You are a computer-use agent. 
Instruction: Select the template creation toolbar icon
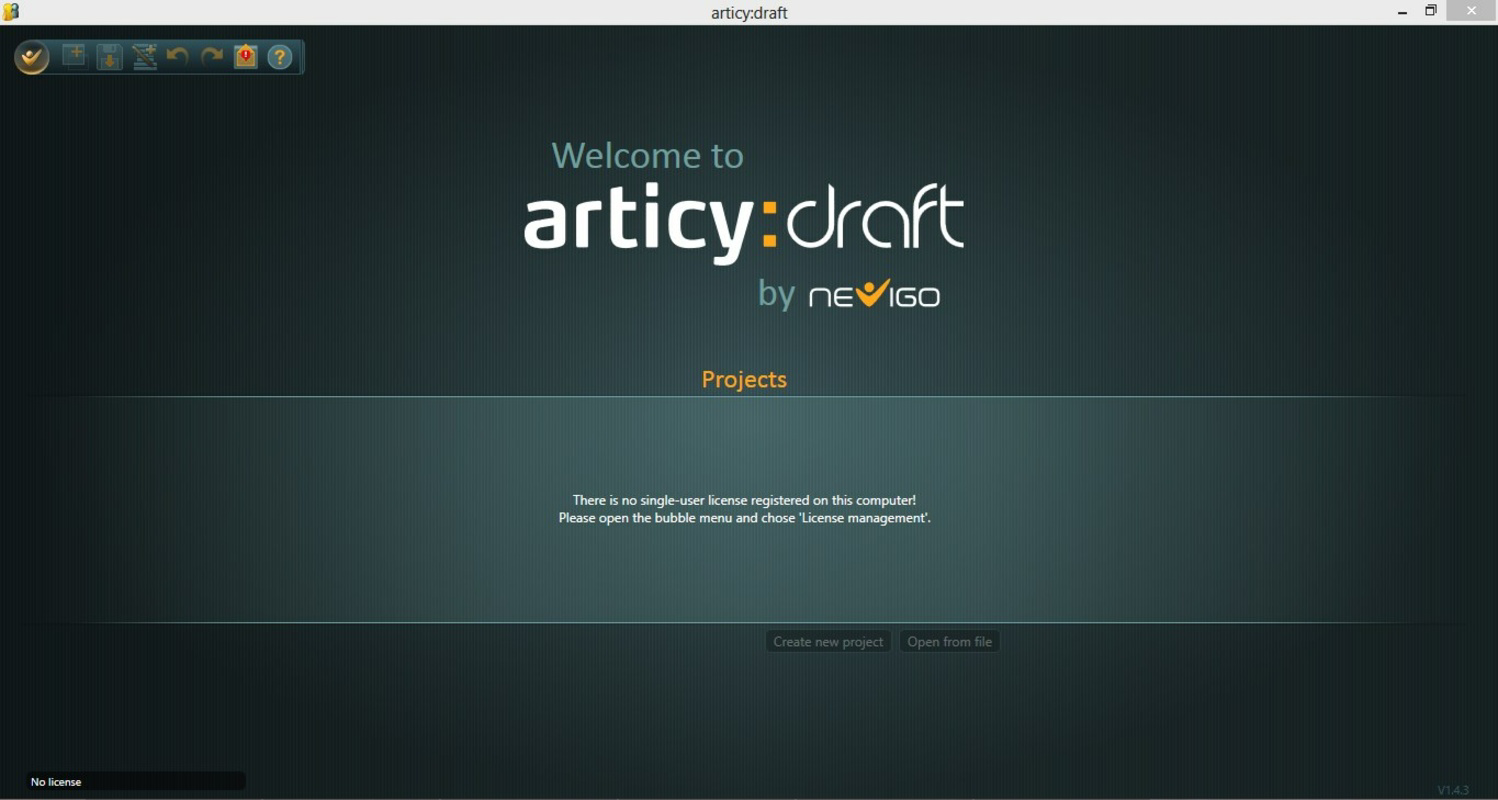pyautogui.click(x=144, y=55)
